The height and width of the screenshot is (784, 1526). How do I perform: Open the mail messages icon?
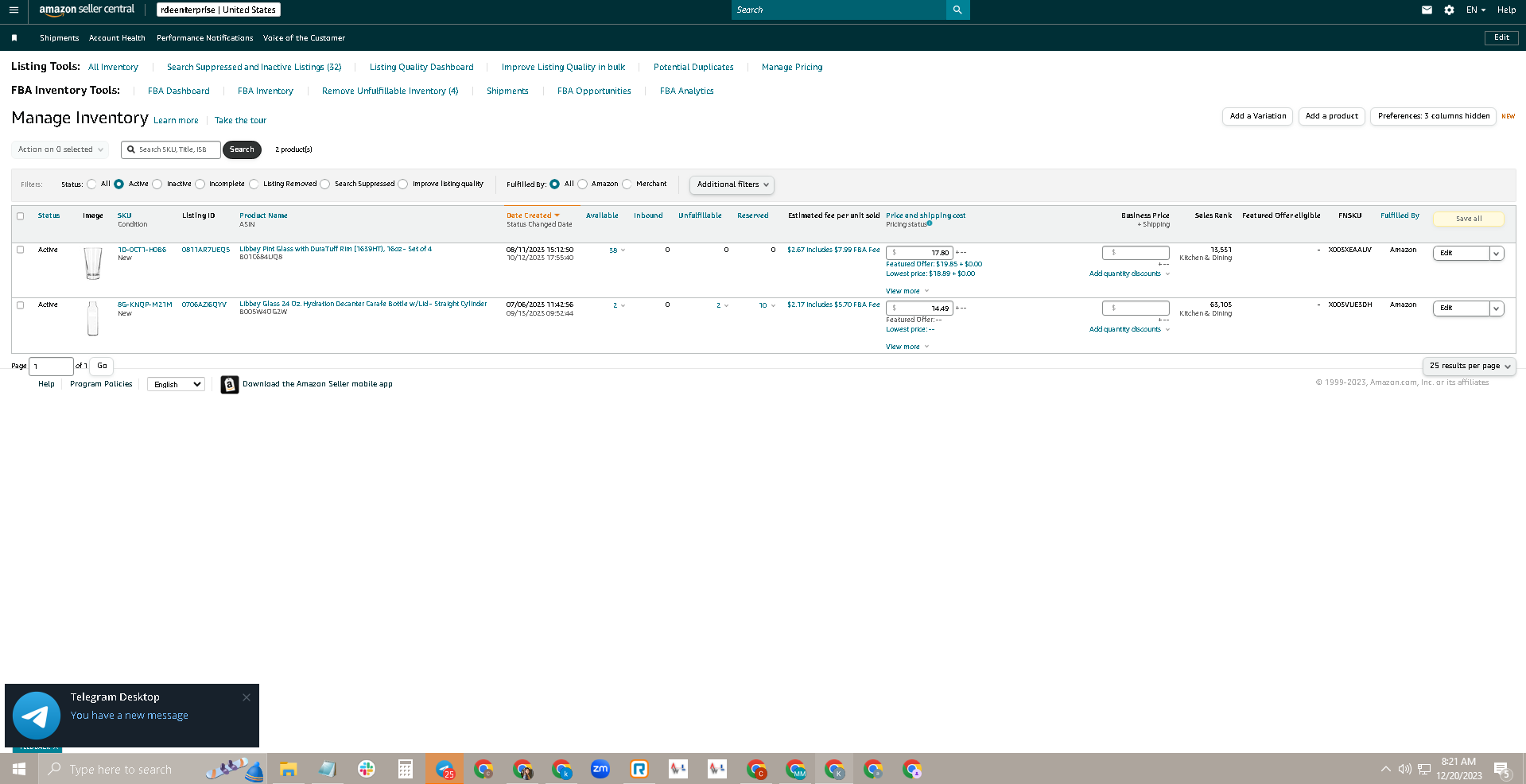pyautogui.click(x=1427, y=10)
